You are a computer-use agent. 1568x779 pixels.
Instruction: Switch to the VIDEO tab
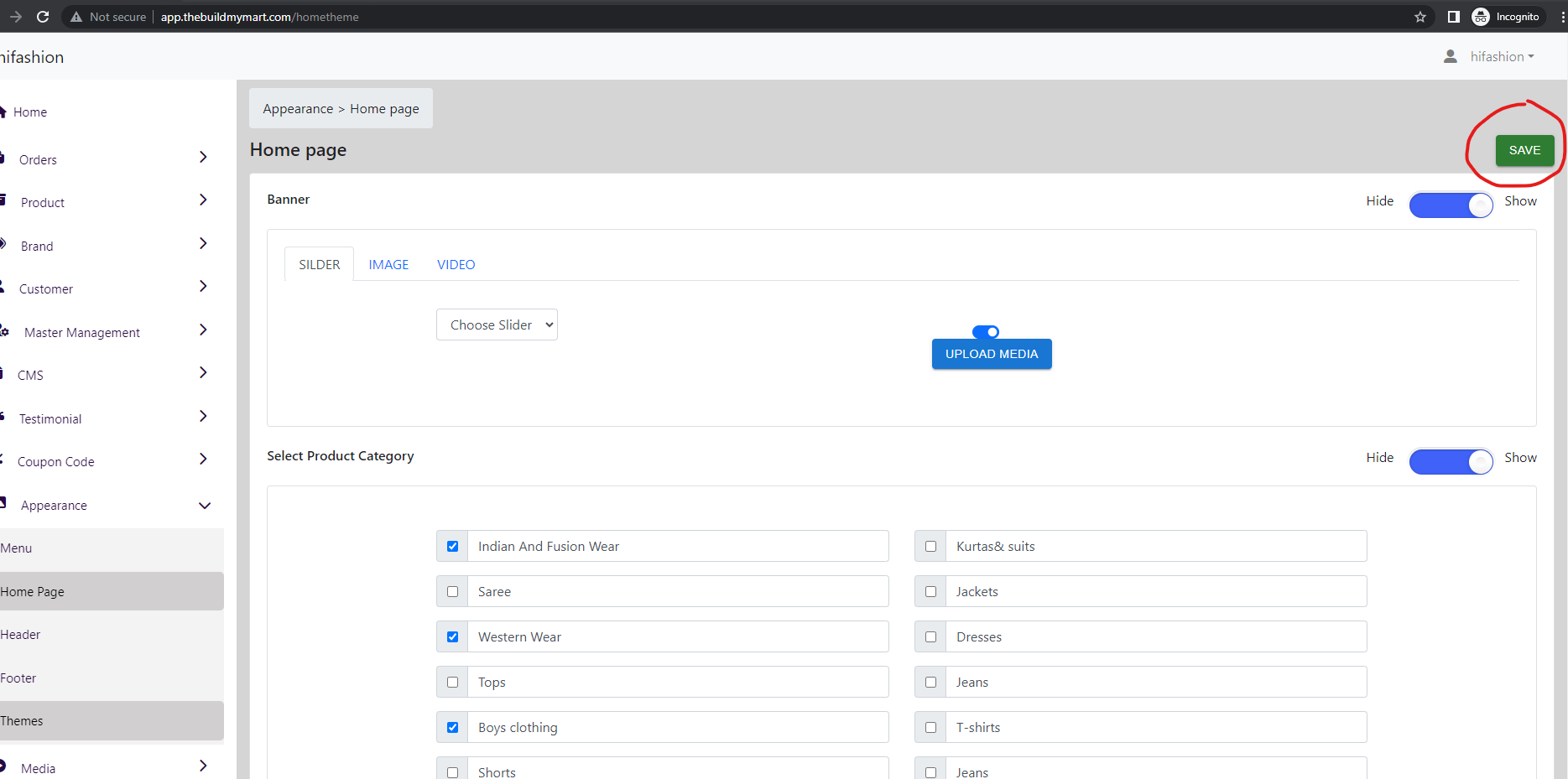coord(456,264)
